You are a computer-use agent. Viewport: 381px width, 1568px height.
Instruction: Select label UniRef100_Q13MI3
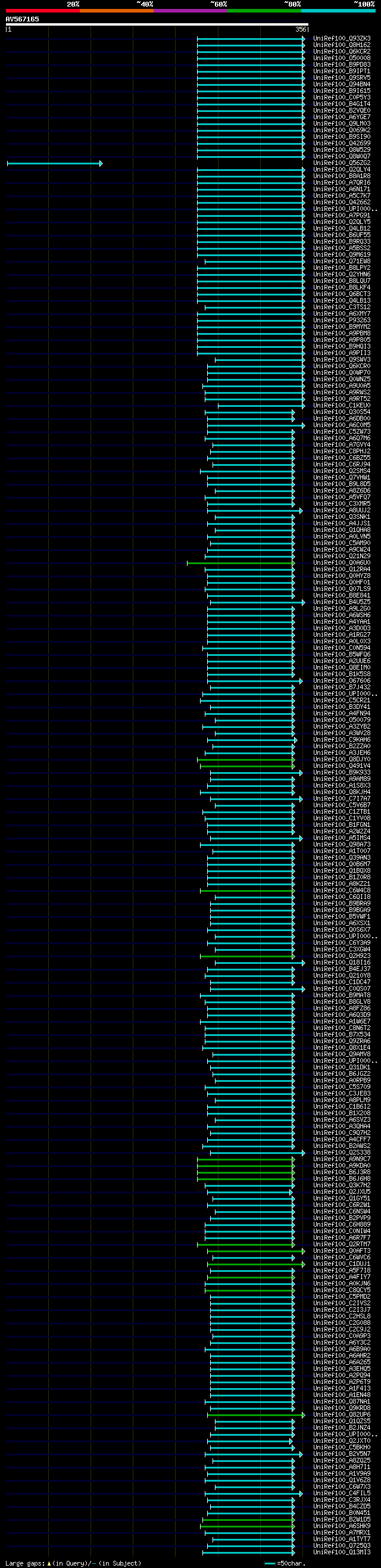click(342, 1553)
